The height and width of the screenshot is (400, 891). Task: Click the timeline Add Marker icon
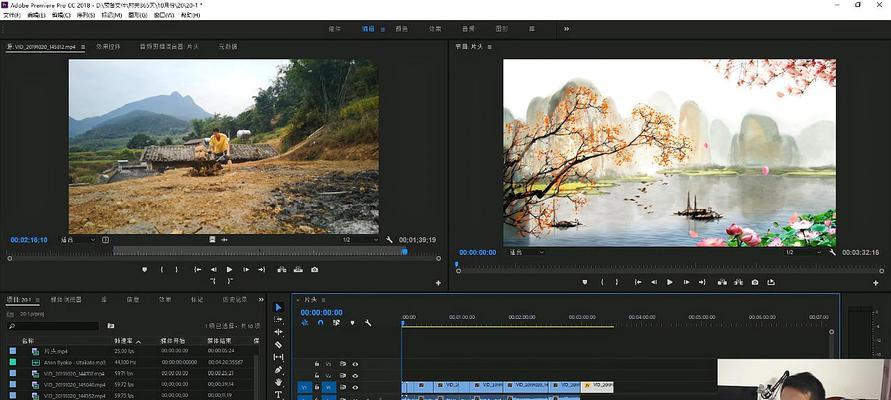tap(352, 323)
